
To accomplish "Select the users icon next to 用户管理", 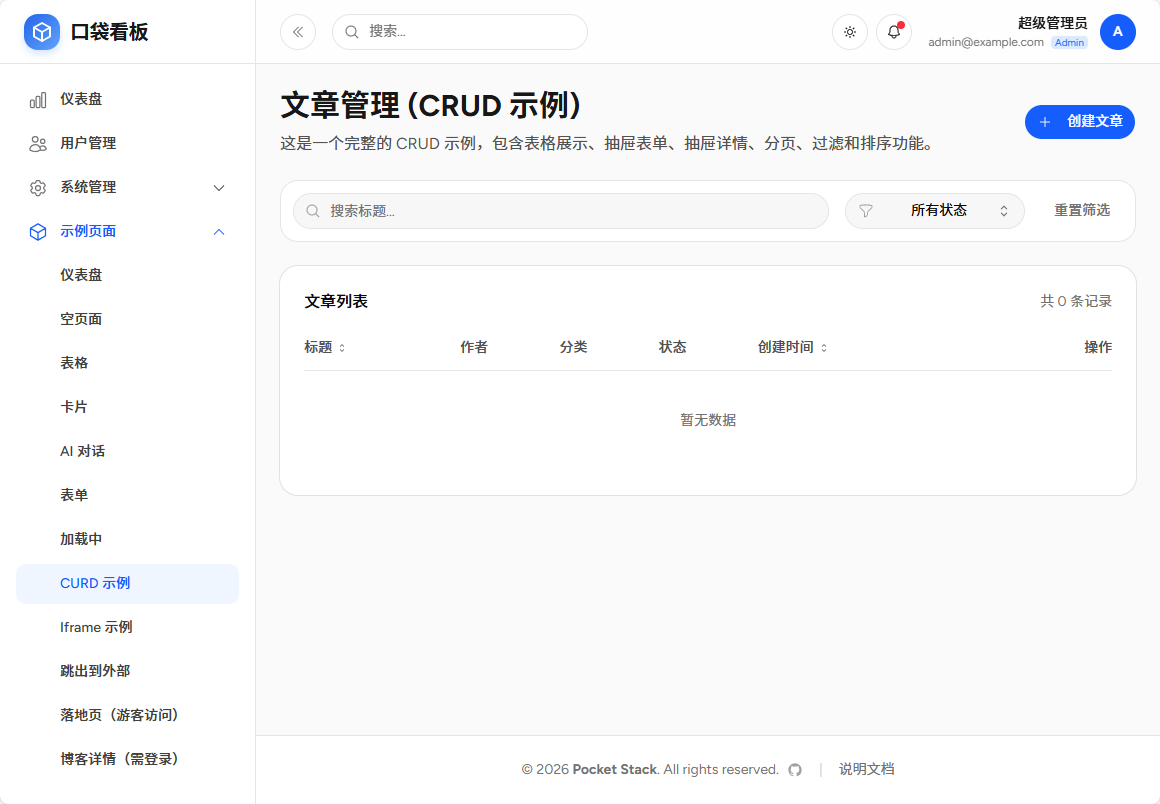I will pyautogui.click(x=36, y=143).
